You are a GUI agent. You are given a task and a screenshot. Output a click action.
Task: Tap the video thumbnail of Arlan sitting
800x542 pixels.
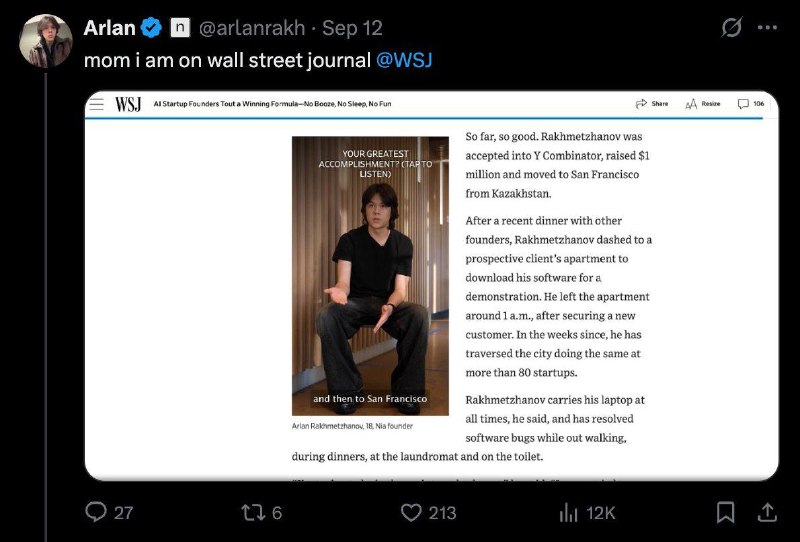pos(370,275)
